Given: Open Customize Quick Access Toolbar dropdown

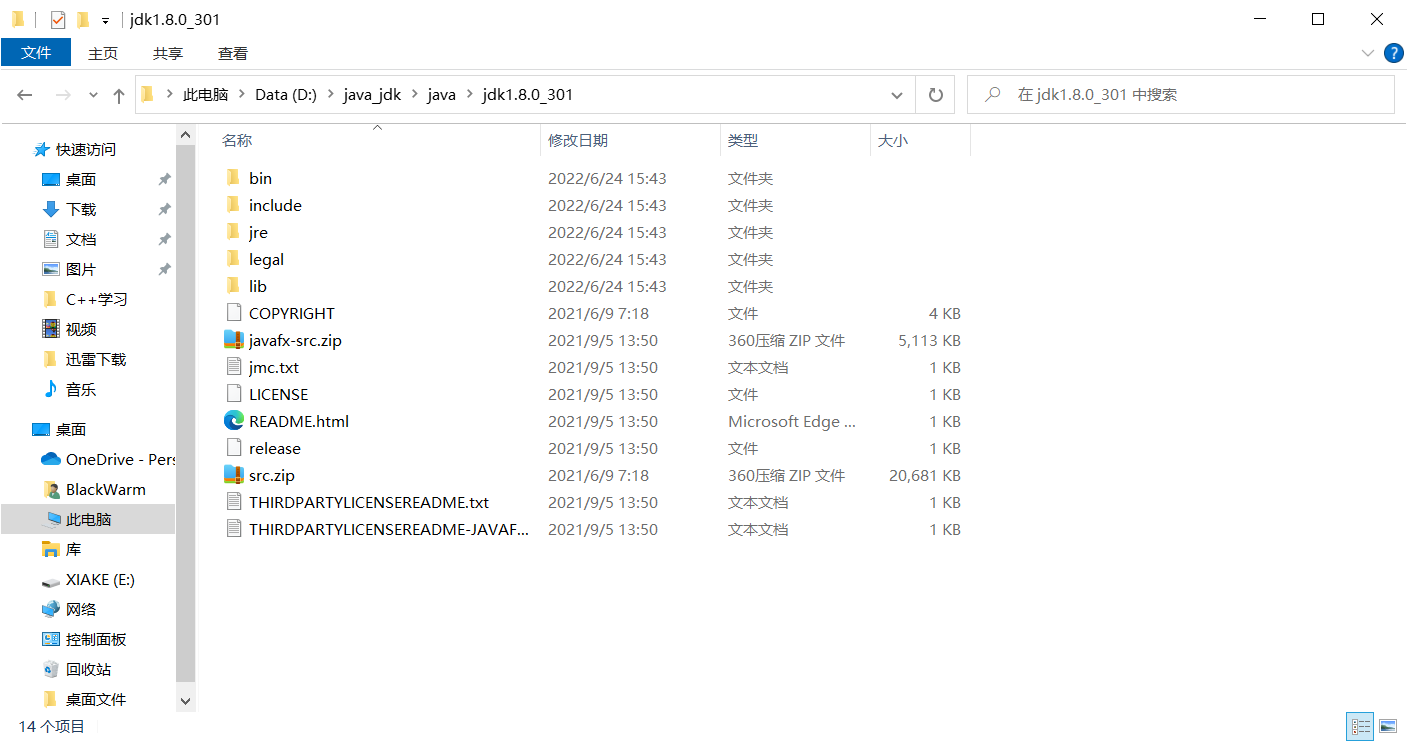Looking at the screenshot, I should point(105,20).
